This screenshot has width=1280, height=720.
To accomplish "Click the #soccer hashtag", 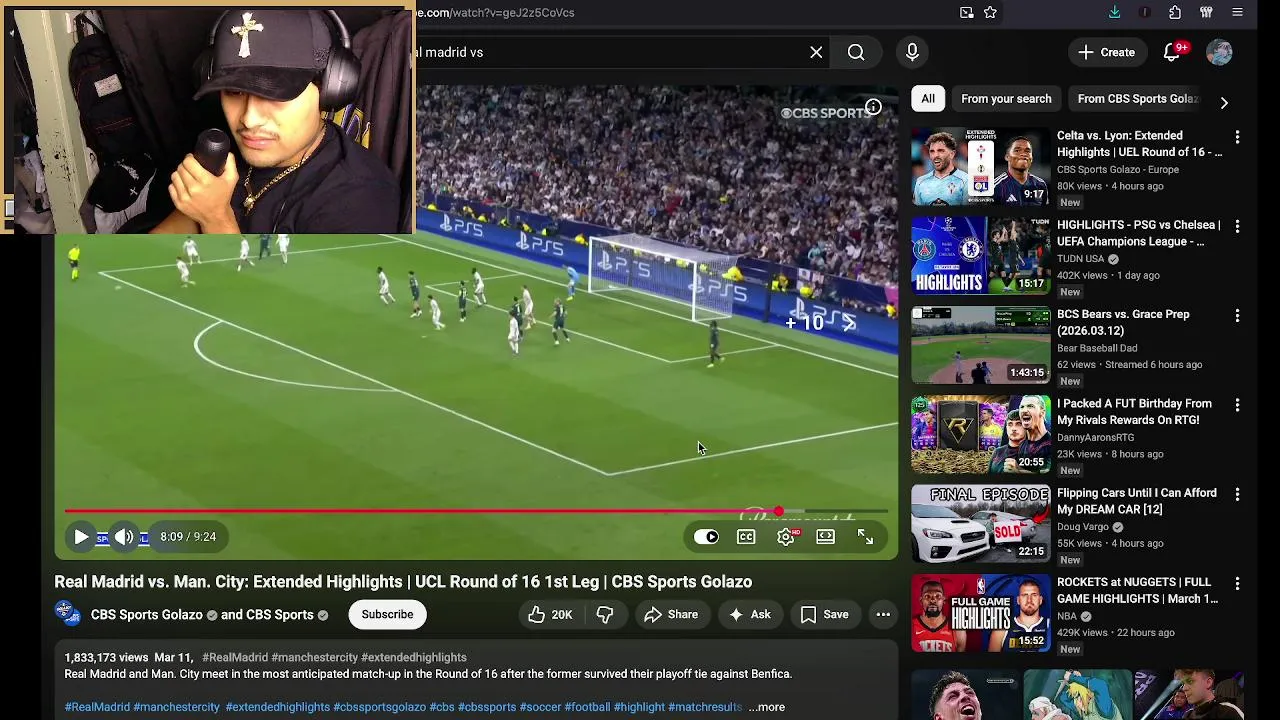I will coord(540,707).
